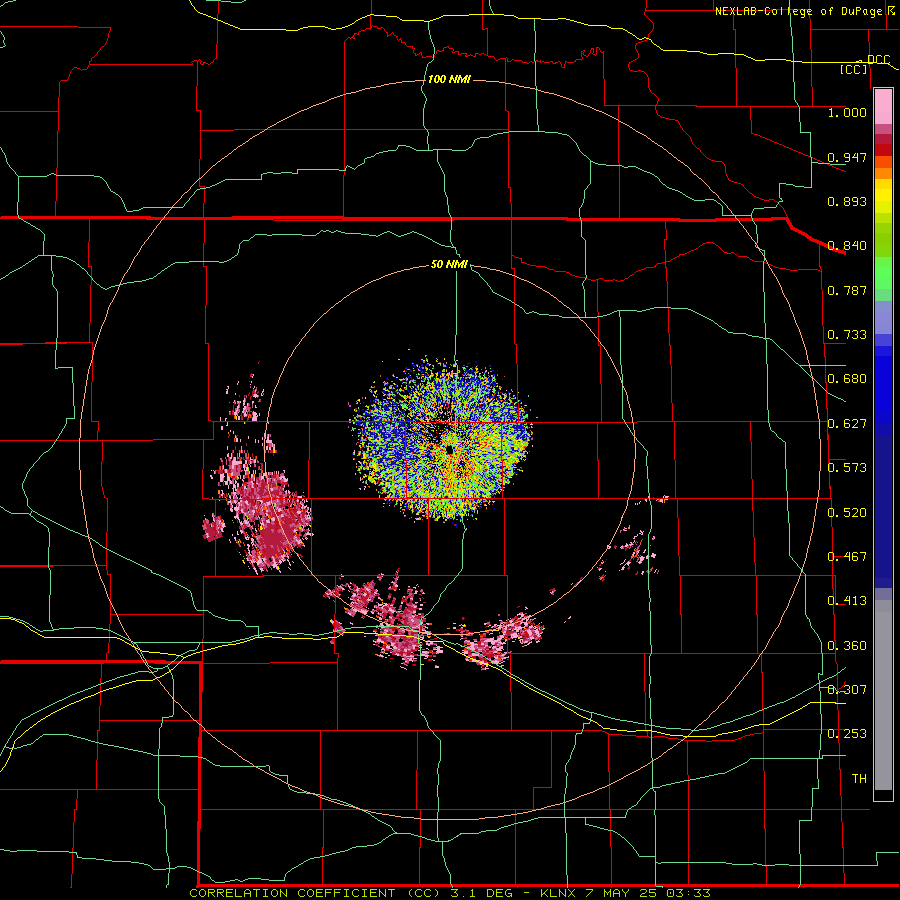Select the 0.893 legend value

point(847,201)
